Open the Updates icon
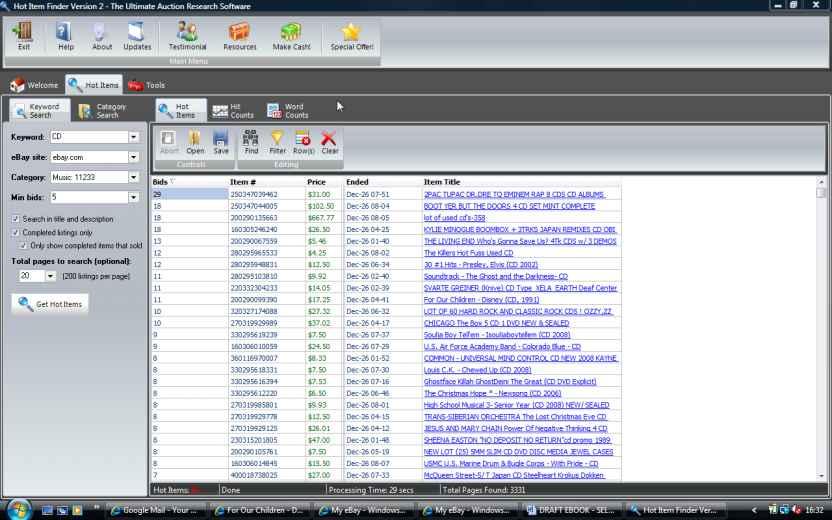The image size is (832, 520). pos(137,33)
